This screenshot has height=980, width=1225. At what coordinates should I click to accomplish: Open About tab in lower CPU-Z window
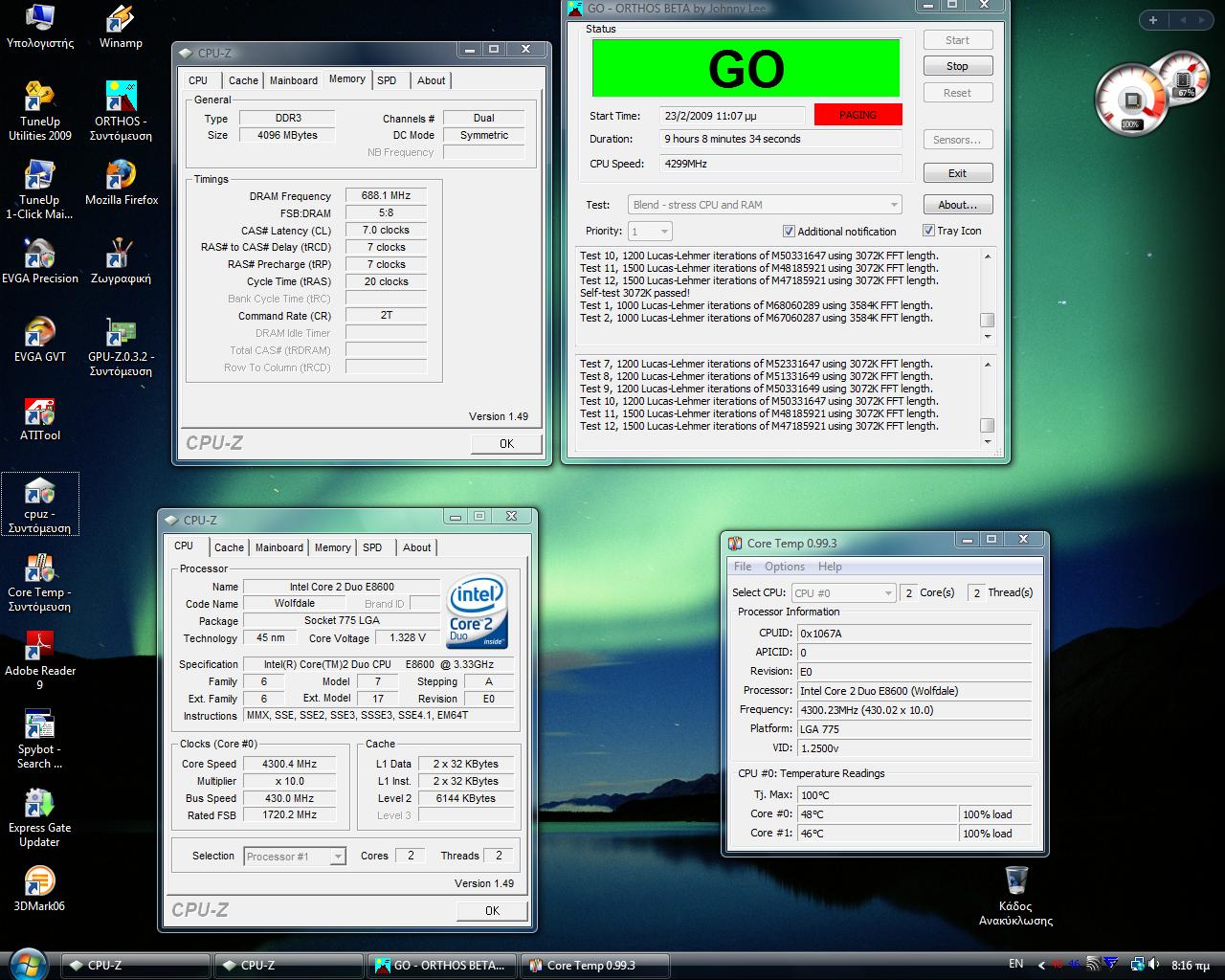coord(416,547)
